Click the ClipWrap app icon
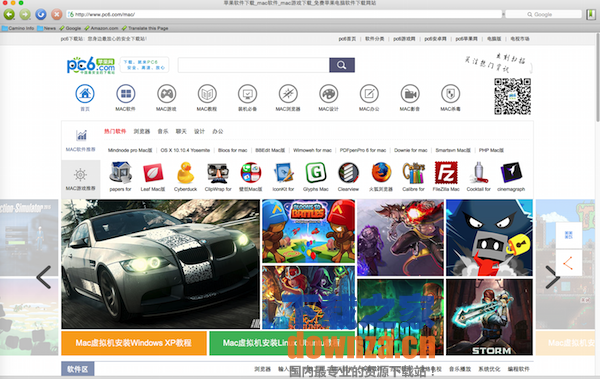The height and width of the screenshot is (379, 600). [x=218, y=173]
